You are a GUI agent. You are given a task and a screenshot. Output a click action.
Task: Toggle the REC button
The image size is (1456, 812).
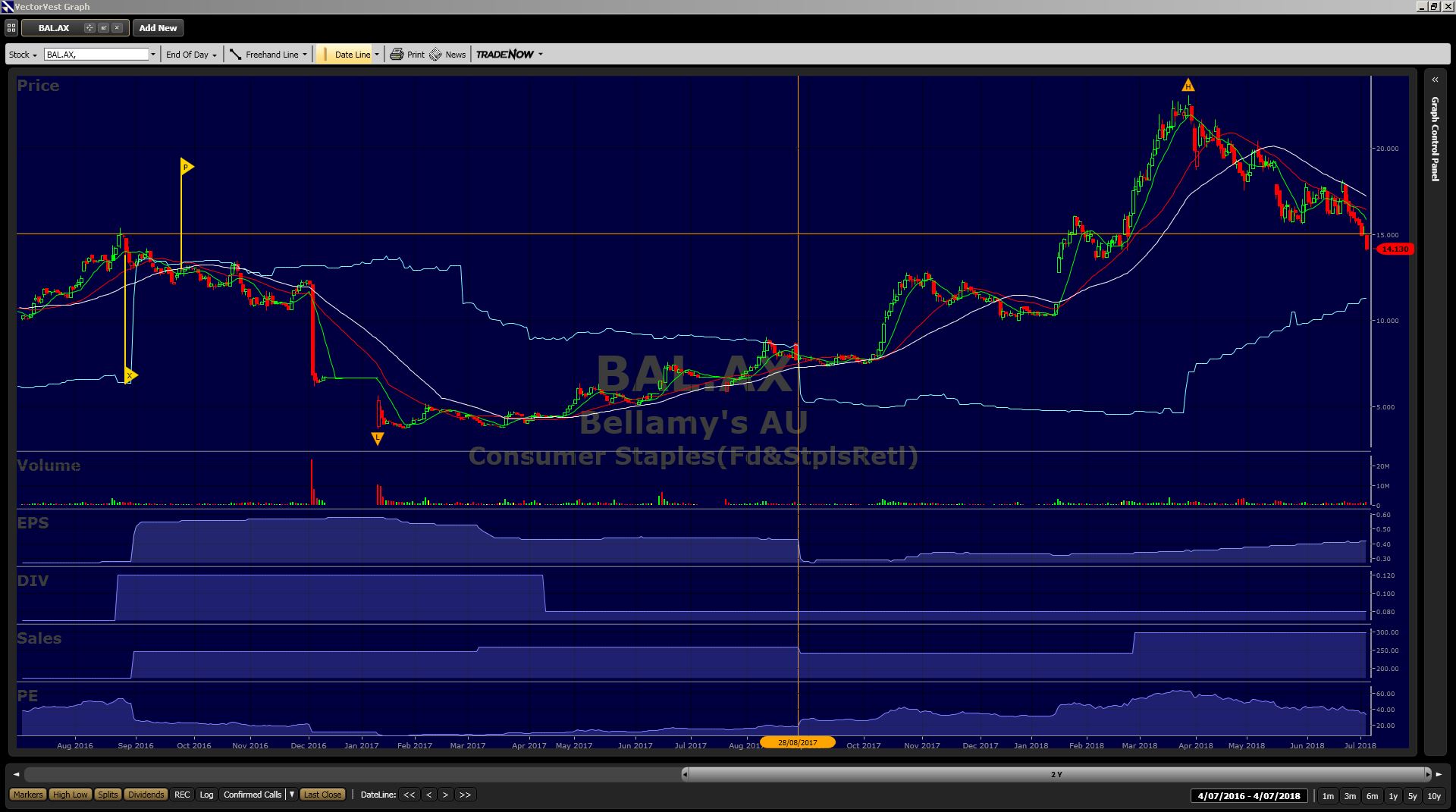(x=182, y=795)
